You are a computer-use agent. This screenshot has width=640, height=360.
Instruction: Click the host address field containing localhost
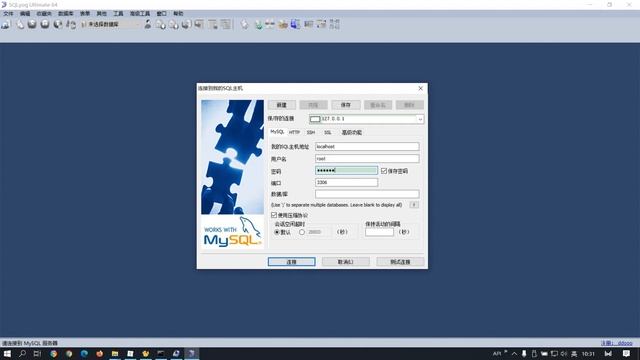[x=367, y=146]
